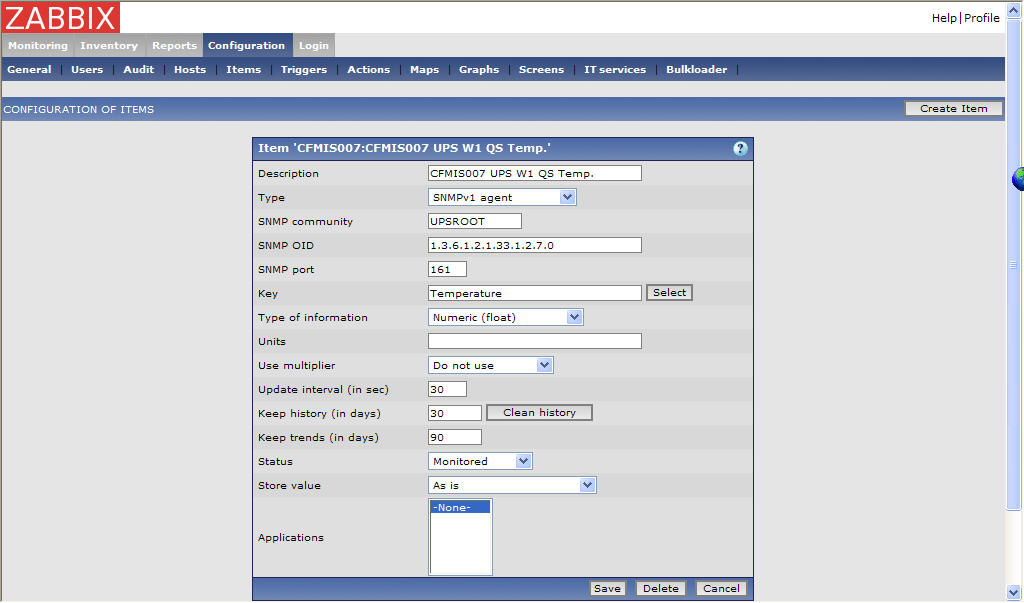The image size is (1024, 603).
Task: Click the globe icon at right edge
Action: (1018, 179)
